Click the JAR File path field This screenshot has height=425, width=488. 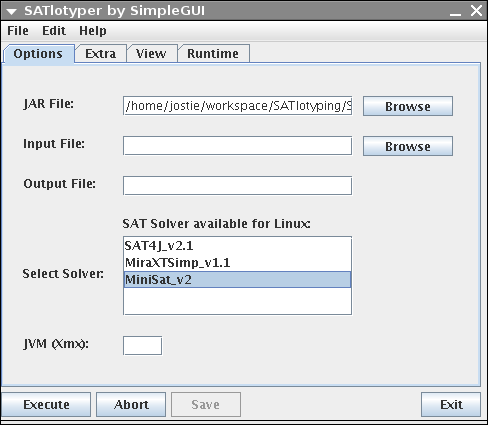(x=237, y=106)
